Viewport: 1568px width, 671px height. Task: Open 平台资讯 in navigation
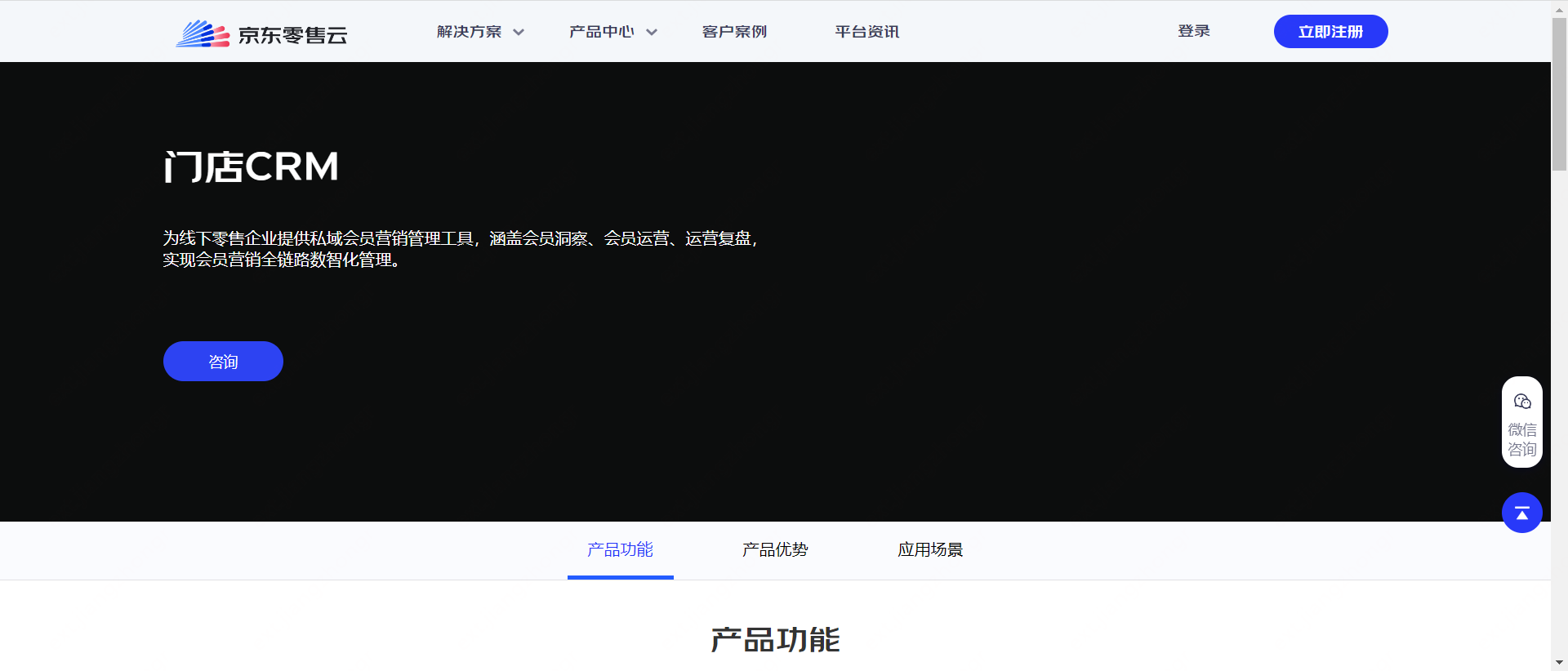point(867,32)
